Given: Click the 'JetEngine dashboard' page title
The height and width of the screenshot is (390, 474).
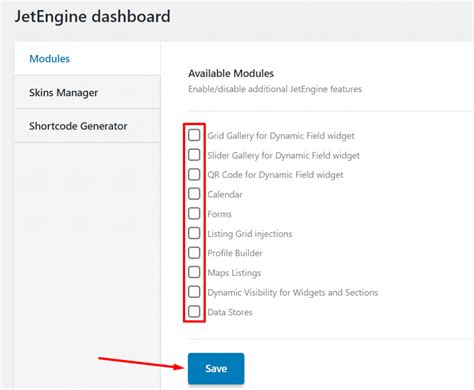Looking at the screenshot, I should coord(92,17).
